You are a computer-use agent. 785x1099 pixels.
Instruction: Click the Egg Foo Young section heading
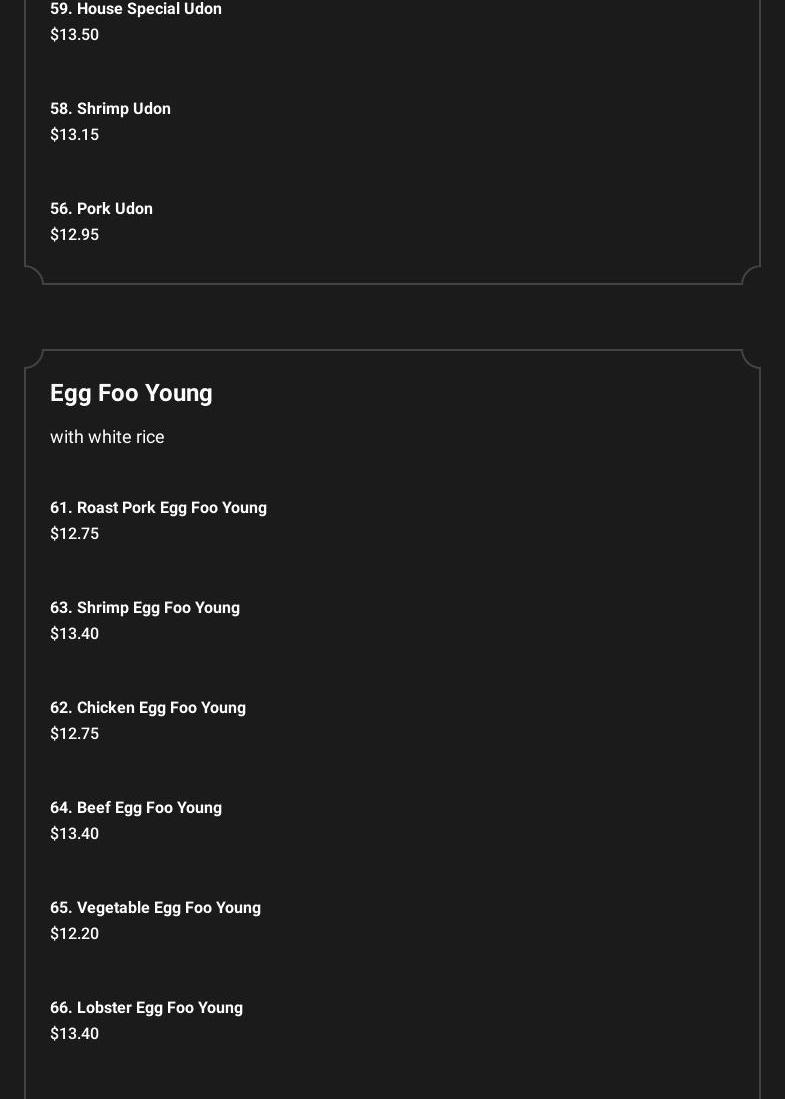coord(131,394)
